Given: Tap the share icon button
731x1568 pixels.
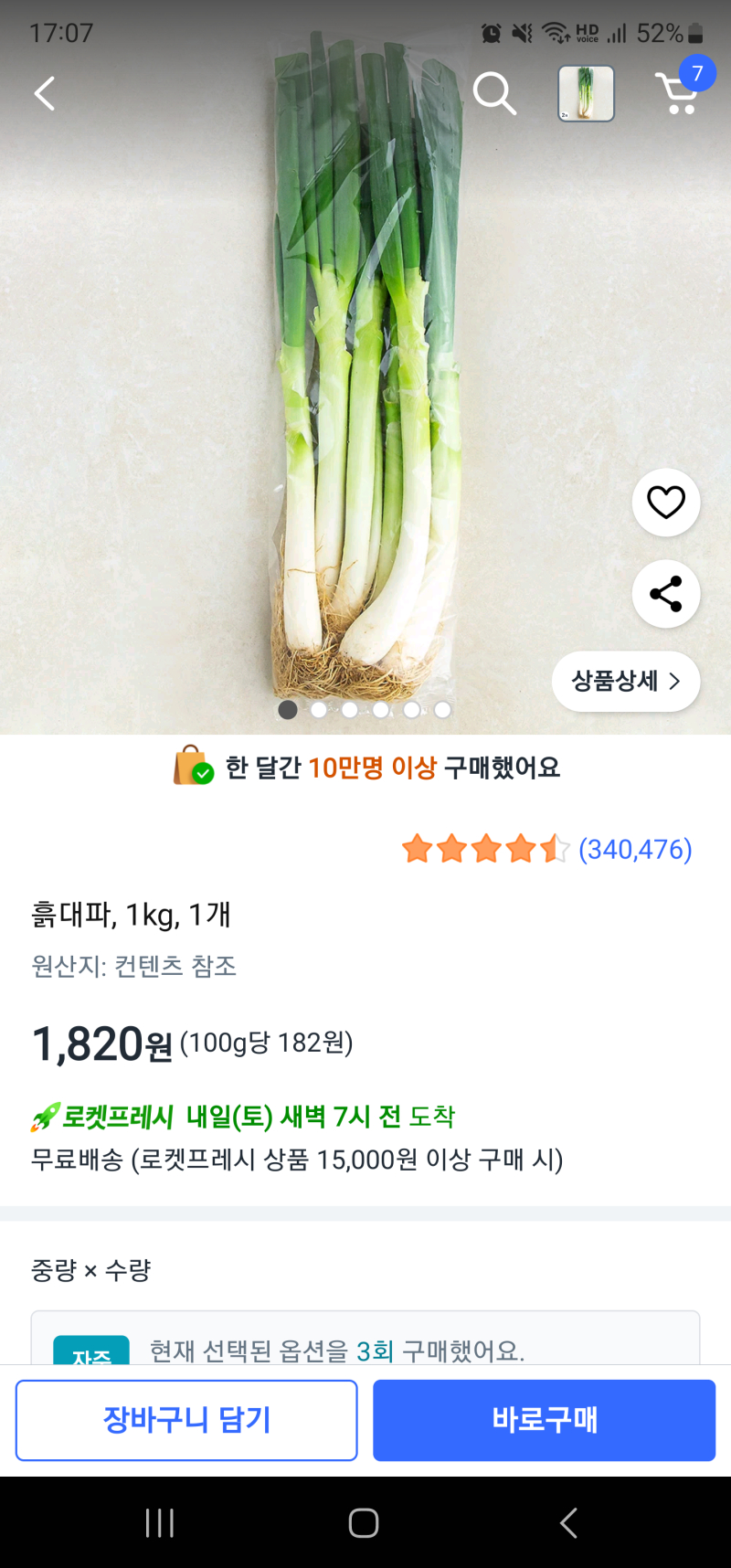Looking at the screenshot, I should tap(666, 594).
